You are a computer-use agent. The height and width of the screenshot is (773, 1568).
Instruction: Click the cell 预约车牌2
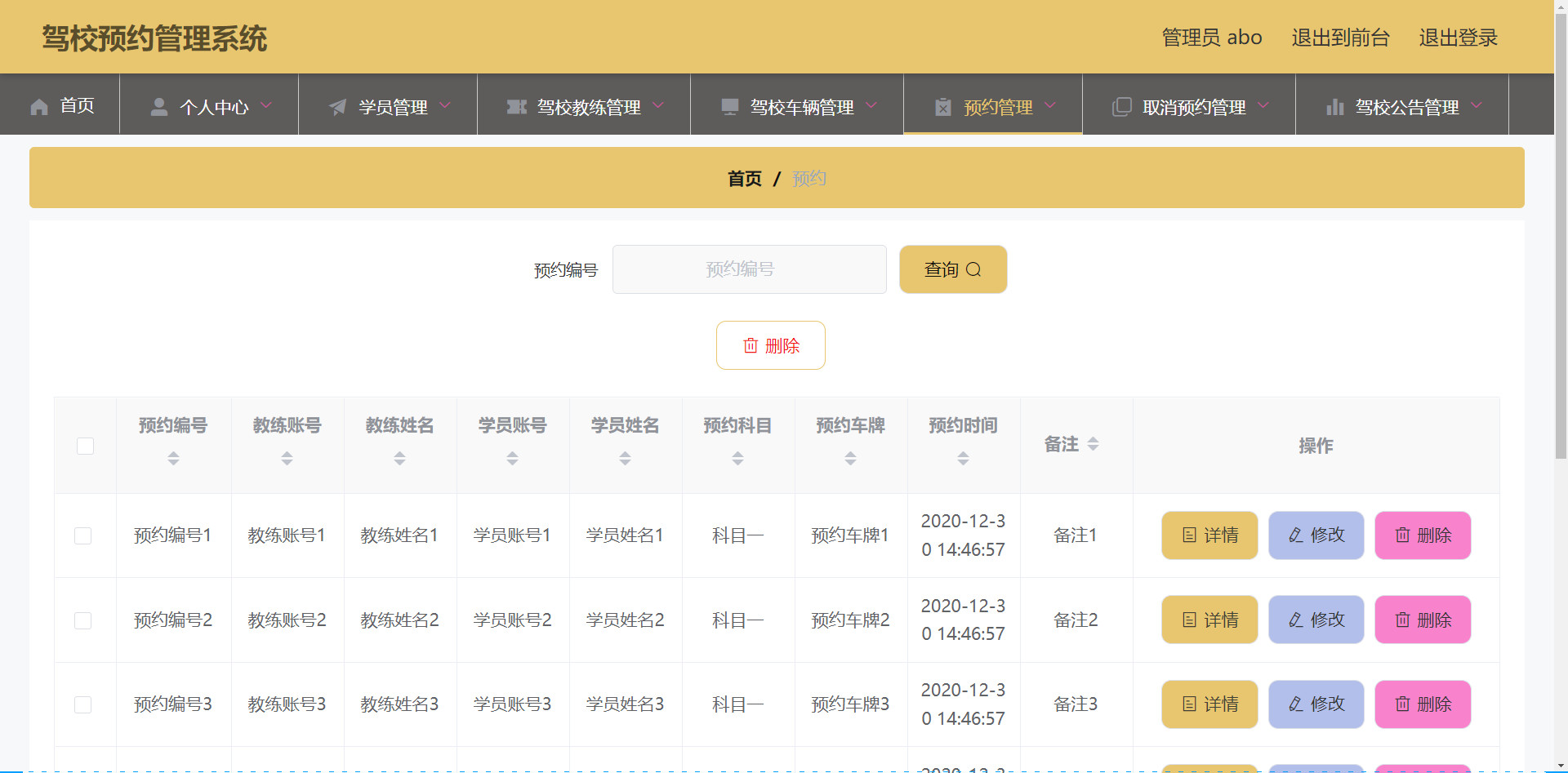coord(850,620)
